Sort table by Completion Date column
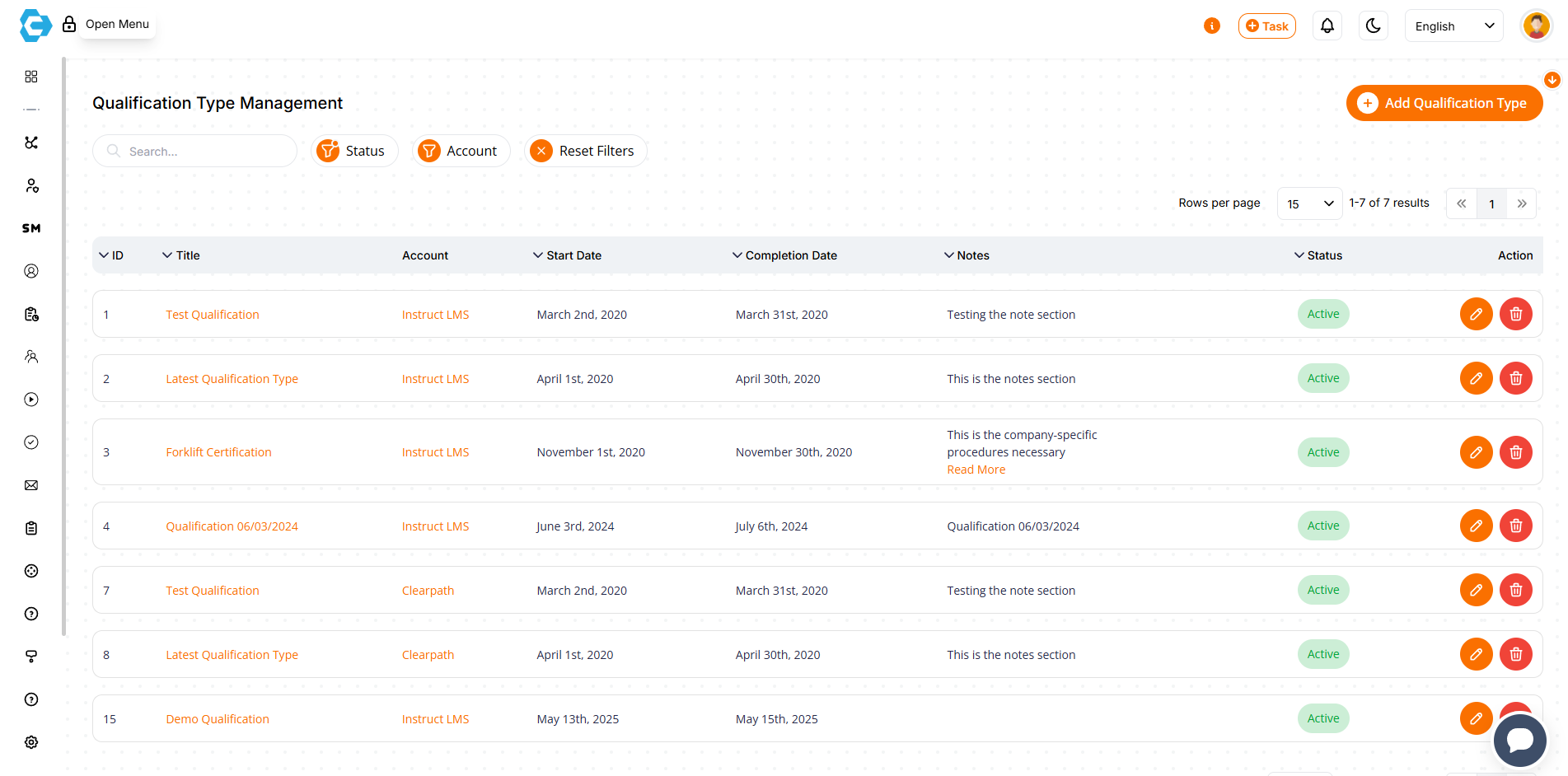Screen dimensions: 1568x776 pyautogui.click(x=784, y=255)
